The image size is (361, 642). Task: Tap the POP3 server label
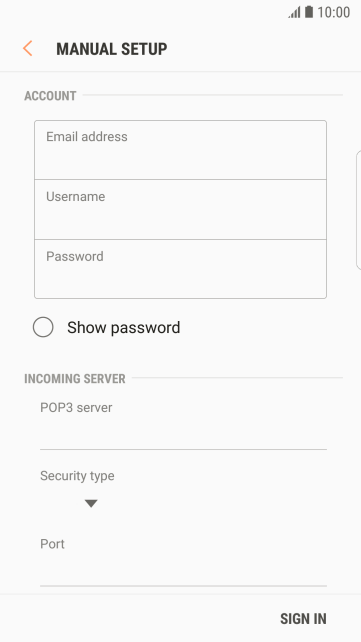[76, 407]
